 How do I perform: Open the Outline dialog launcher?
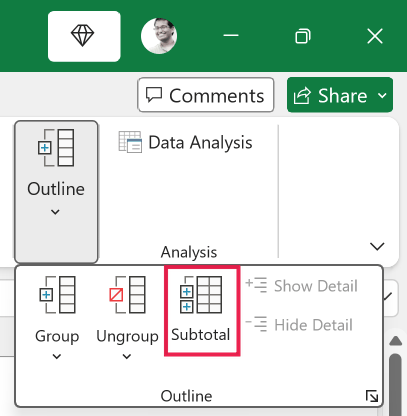tap(372, 396)
